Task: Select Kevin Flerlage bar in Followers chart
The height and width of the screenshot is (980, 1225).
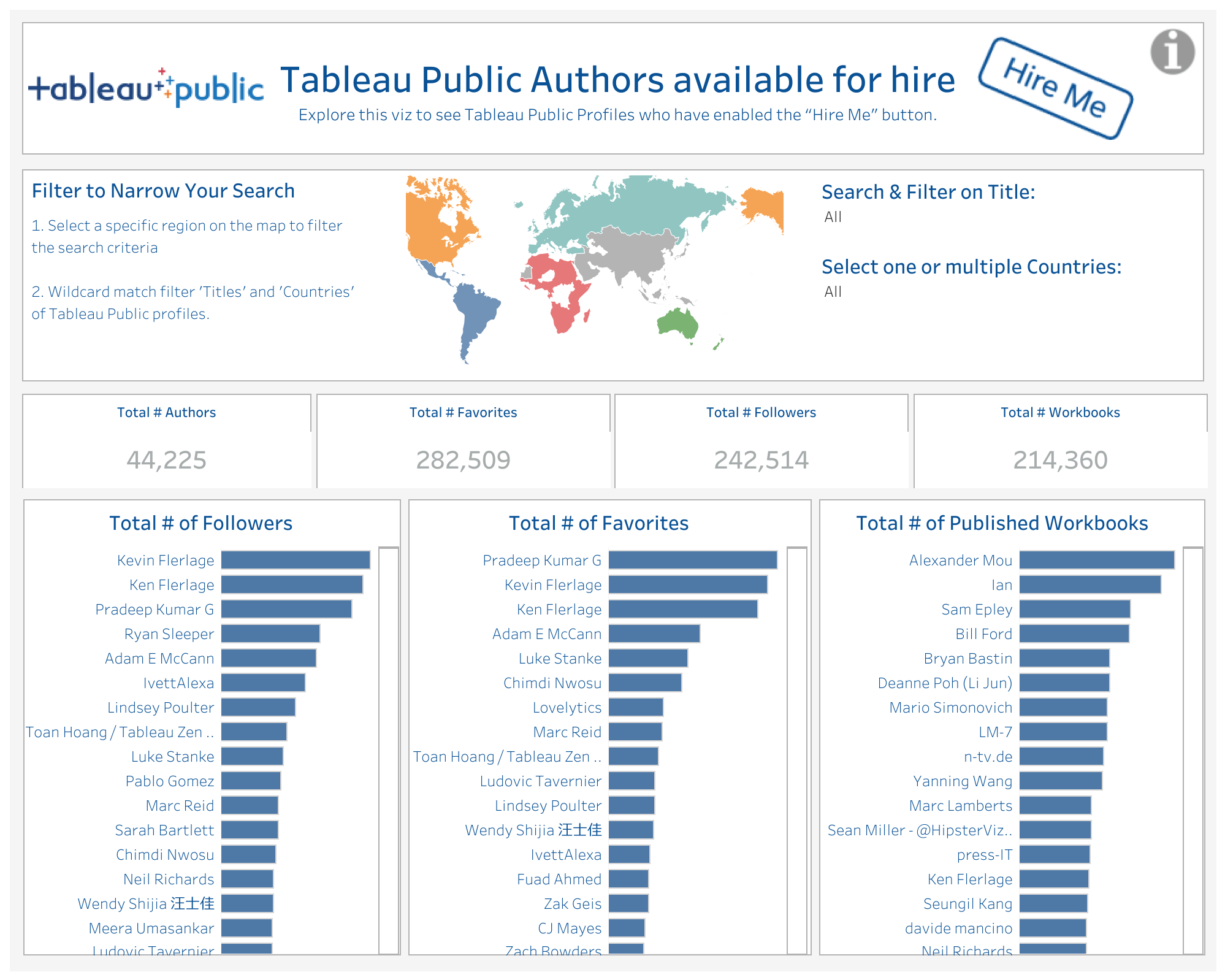Action: 296,560
